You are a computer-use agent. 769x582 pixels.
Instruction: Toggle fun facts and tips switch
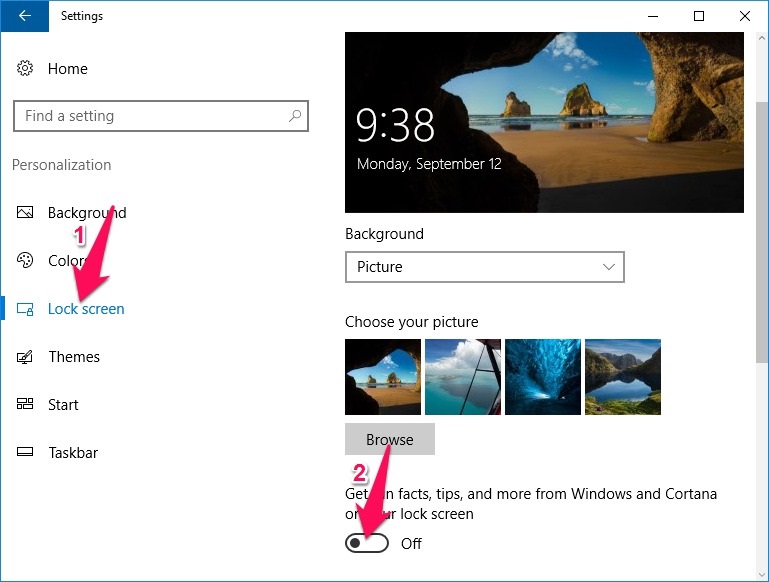367,543
